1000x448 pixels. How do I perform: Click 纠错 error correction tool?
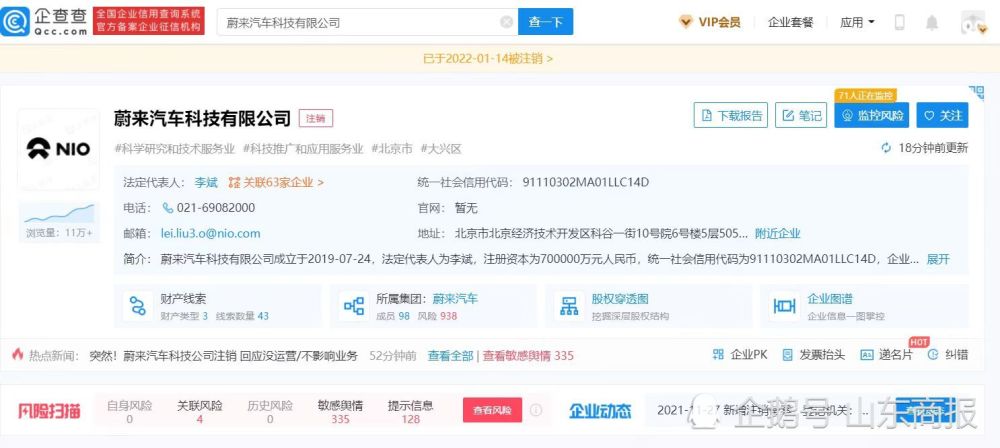948,355
